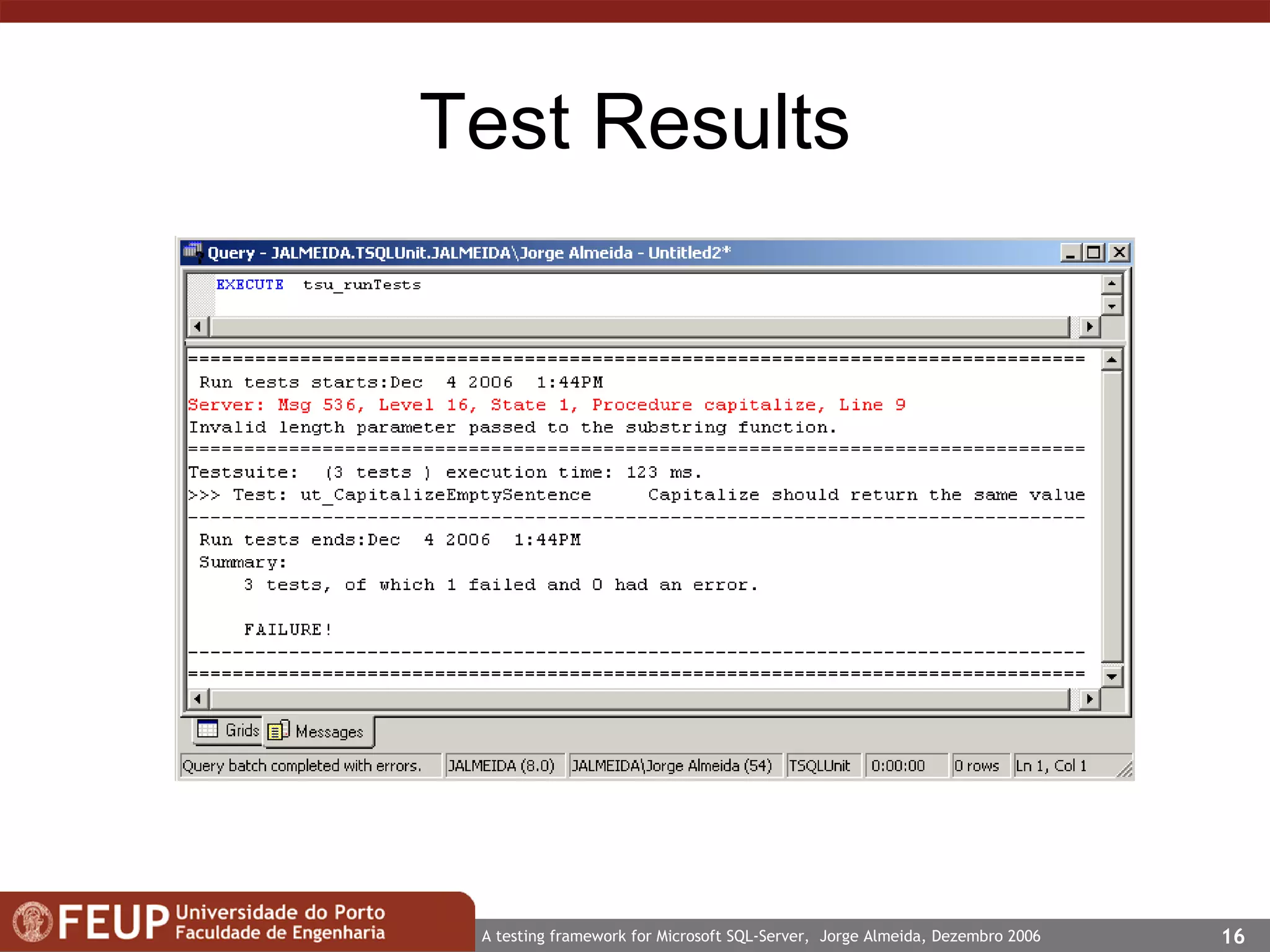Click the query editor scroll left arrow

point(198,327)
